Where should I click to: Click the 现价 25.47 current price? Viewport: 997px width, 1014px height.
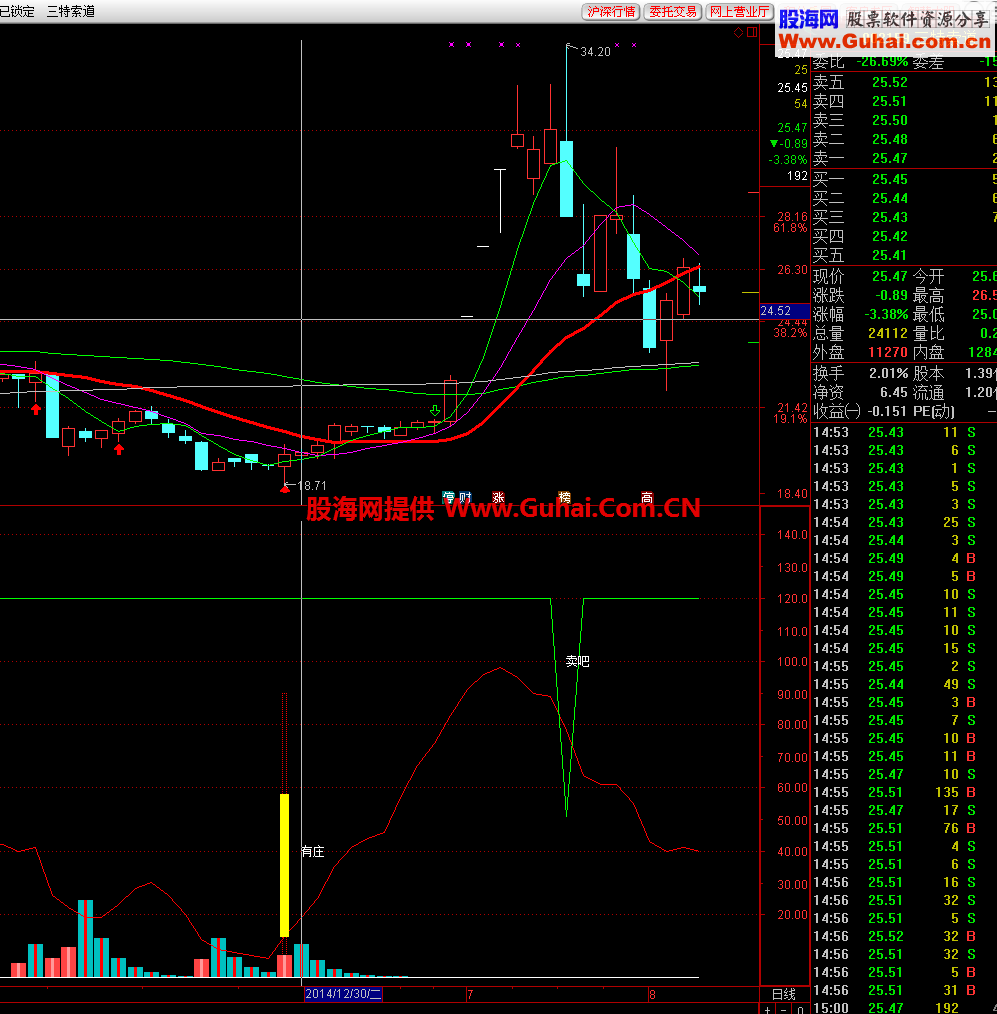(x=890, y=277)
